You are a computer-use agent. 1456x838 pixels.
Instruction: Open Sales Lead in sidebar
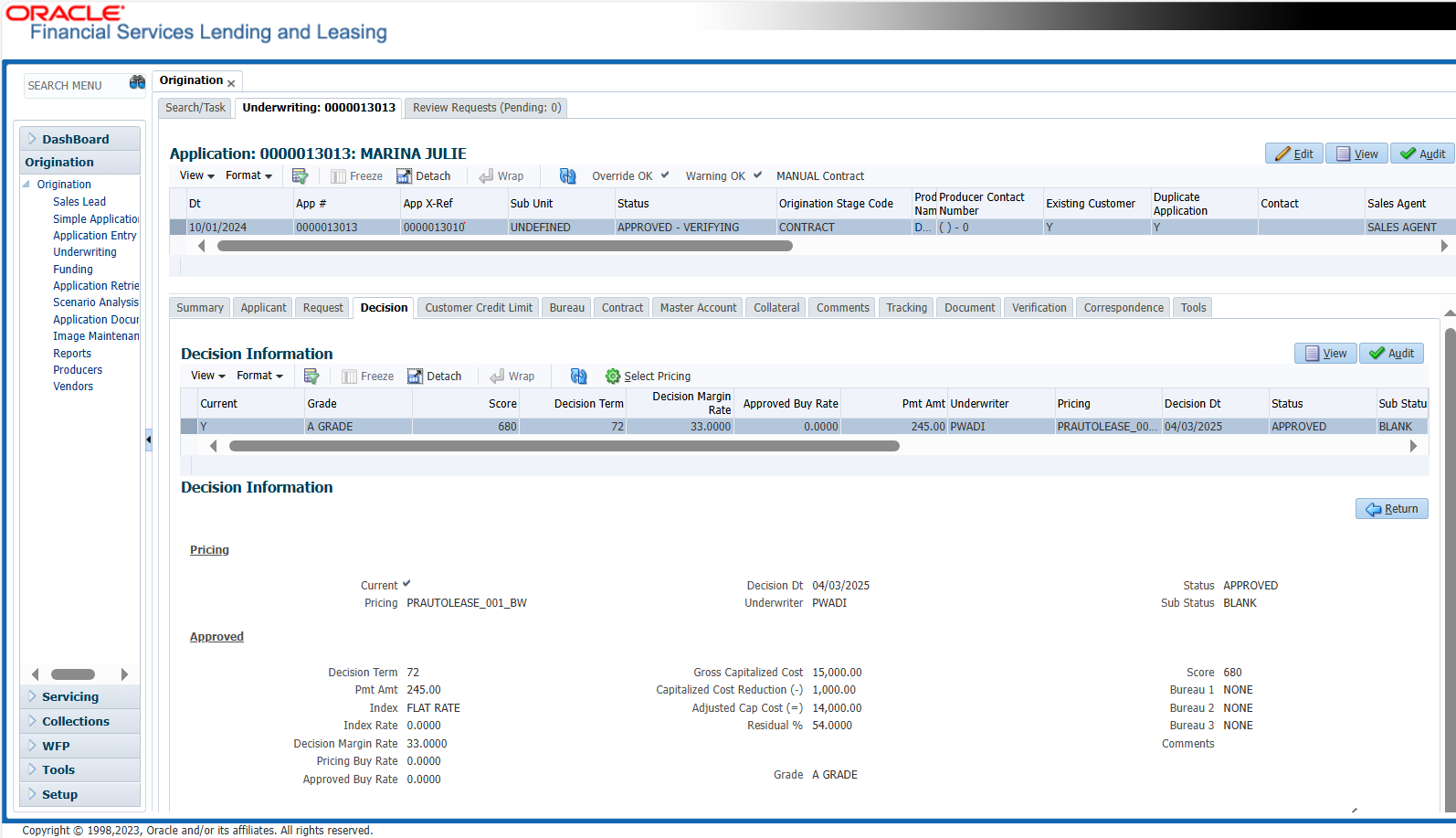[x=79, y=202]
